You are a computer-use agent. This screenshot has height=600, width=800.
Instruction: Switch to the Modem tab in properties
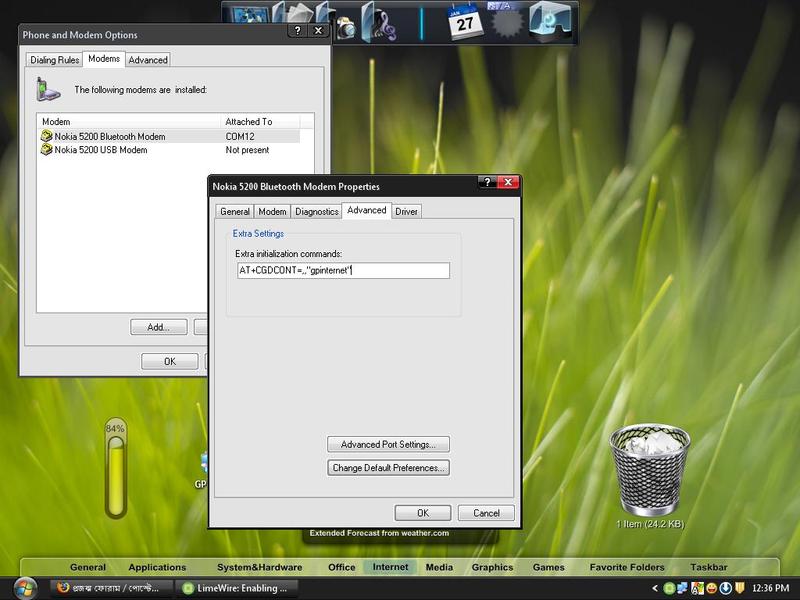coord(272,211)
